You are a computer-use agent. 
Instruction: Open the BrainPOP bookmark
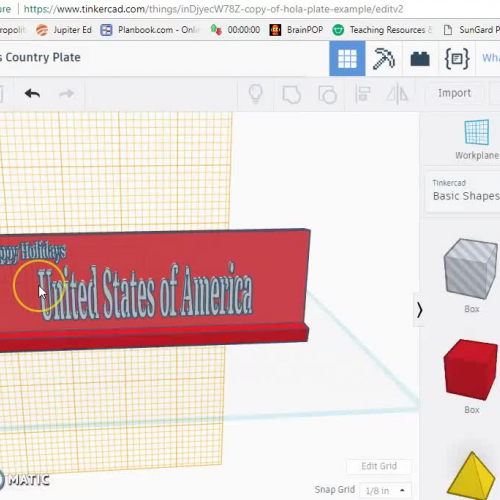tap(296, 30)
